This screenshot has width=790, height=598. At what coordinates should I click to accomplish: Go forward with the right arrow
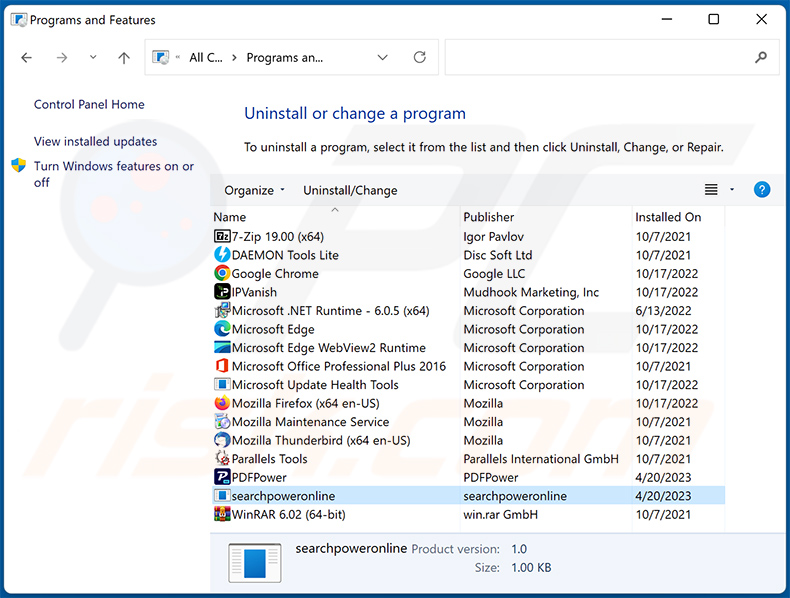point(61,58)
